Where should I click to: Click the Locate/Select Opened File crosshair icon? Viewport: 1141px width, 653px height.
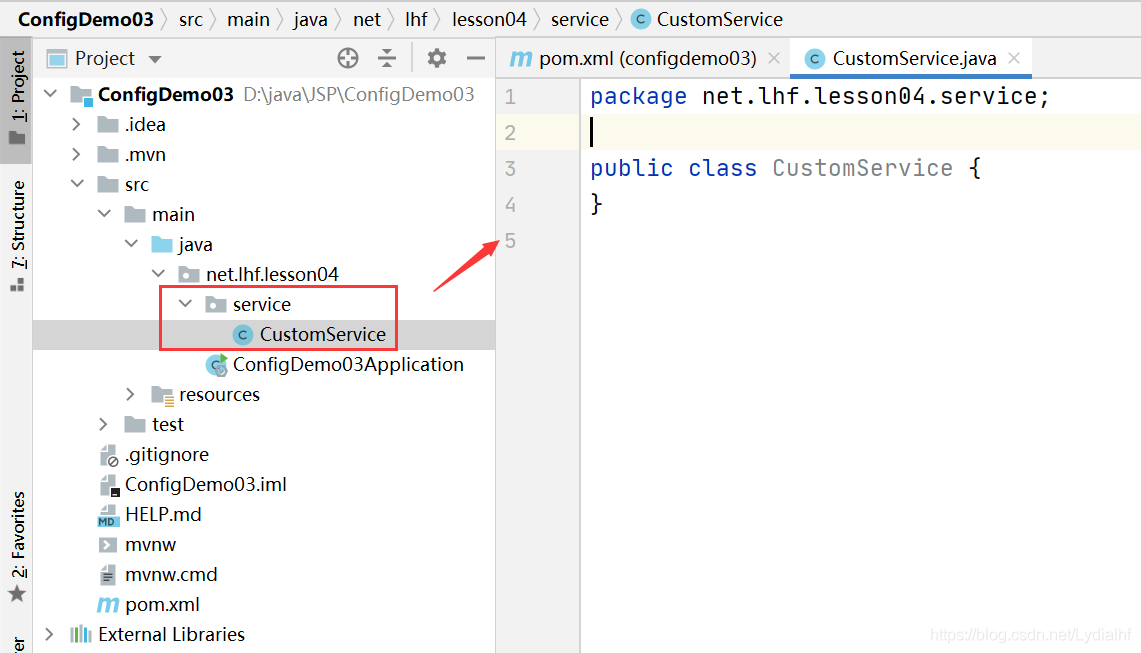pyautogui.click(x=348, y=58)
